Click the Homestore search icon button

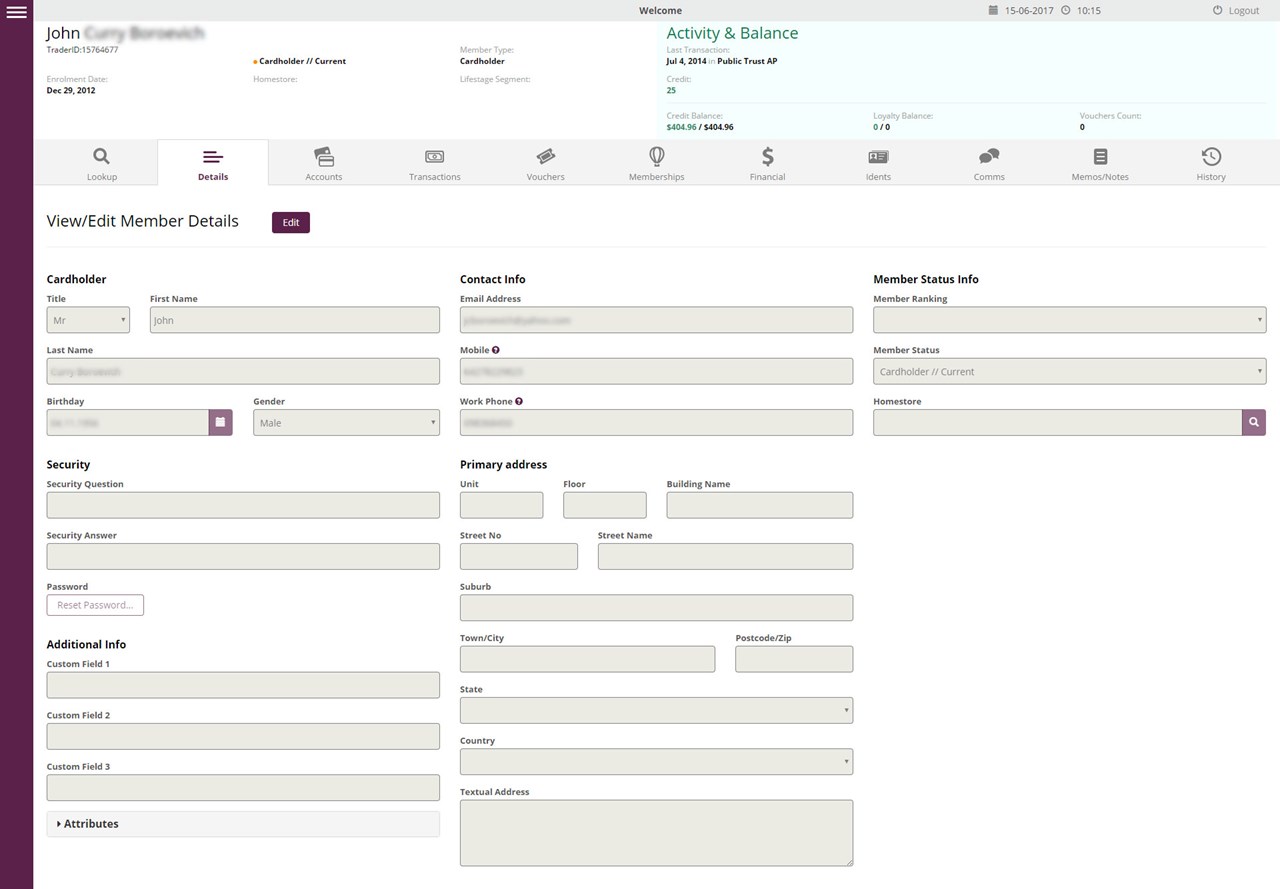pyautogui.click(x=1254, y=422)
